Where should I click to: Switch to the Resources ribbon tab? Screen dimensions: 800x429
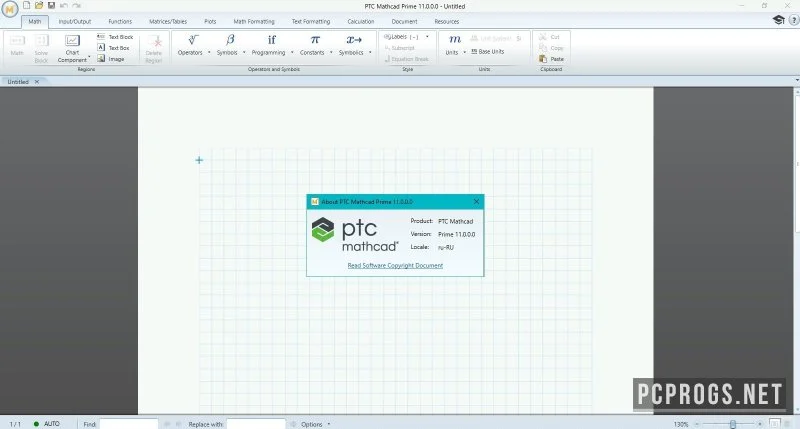tap(446, 21)
